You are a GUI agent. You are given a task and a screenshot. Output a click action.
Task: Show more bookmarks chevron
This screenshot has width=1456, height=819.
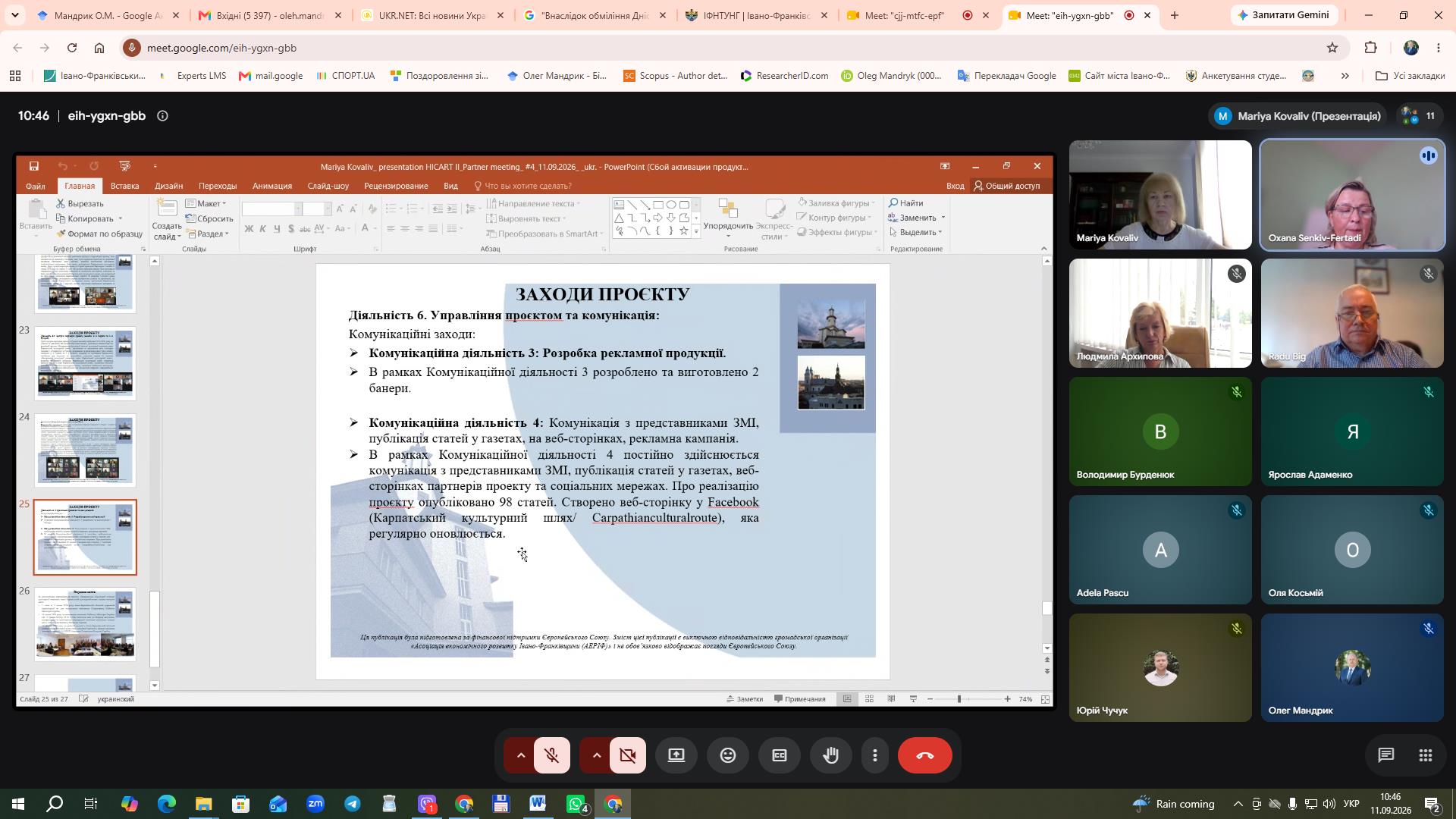point(1345,76)
